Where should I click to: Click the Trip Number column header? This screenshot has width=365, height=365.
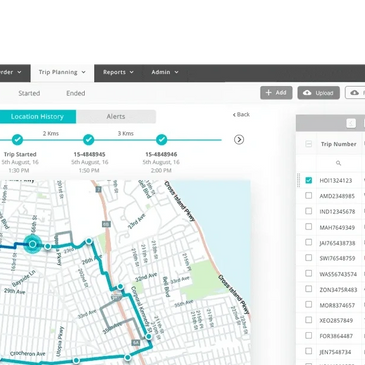coord(338,144)
